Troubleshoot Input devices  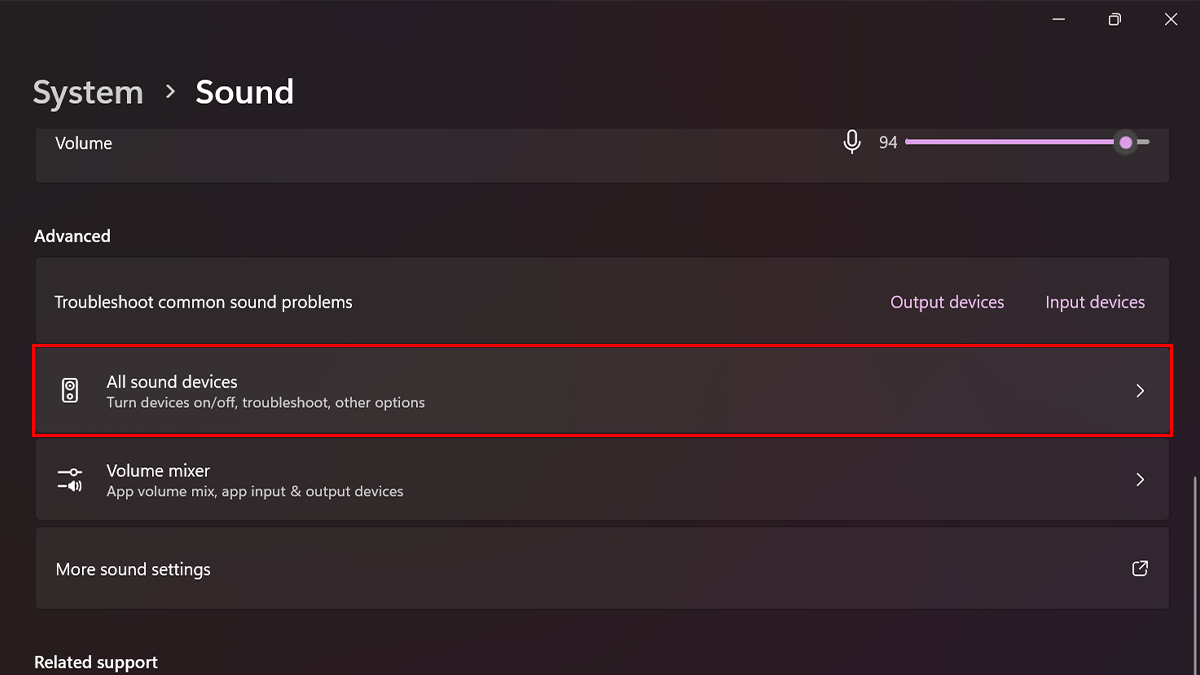(1095, 302)
